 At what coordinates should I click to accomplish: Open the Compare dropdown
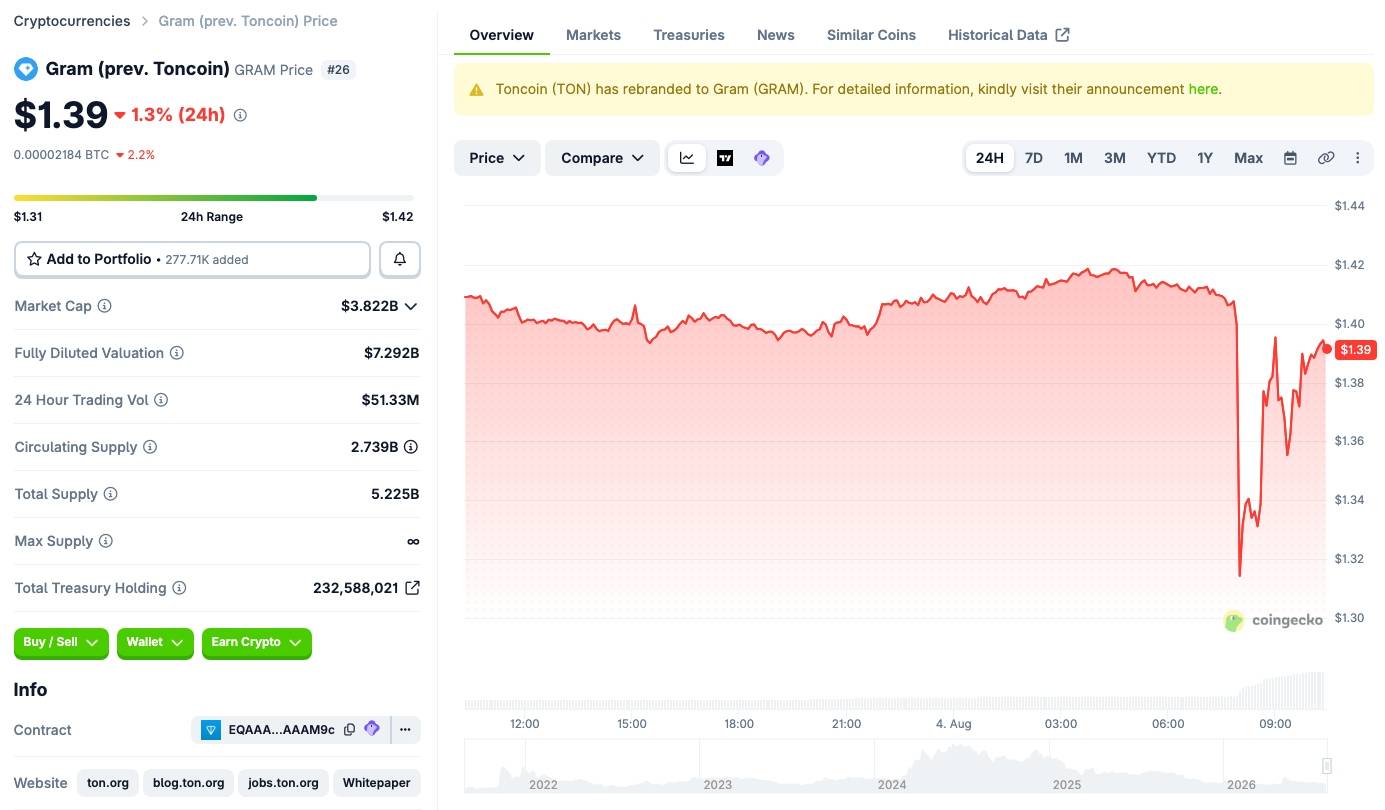click(602, 158)
